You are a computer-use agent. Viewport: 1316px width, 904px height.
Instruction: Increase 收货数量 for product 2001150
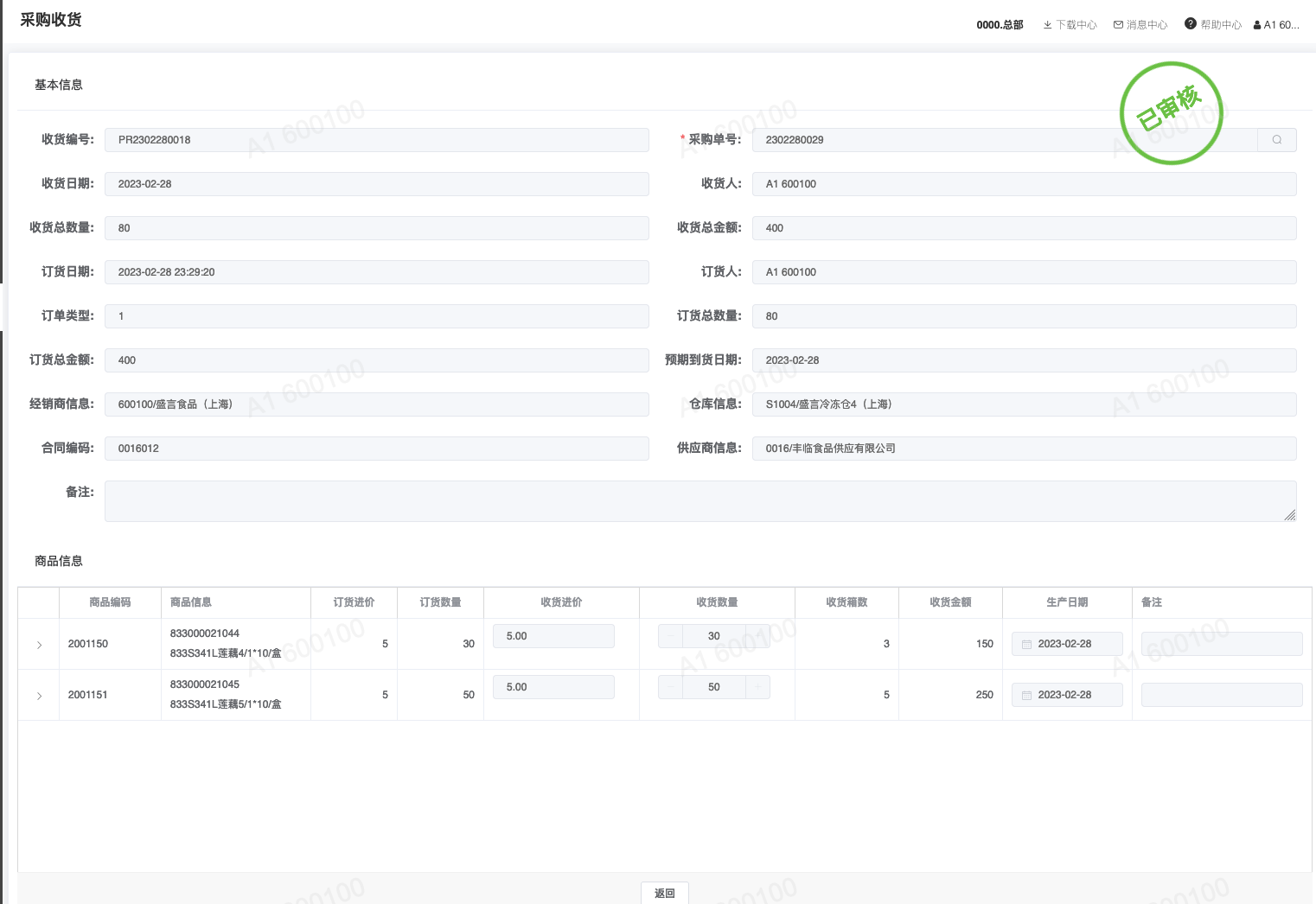pyautogui.click(x=757, y=636)
